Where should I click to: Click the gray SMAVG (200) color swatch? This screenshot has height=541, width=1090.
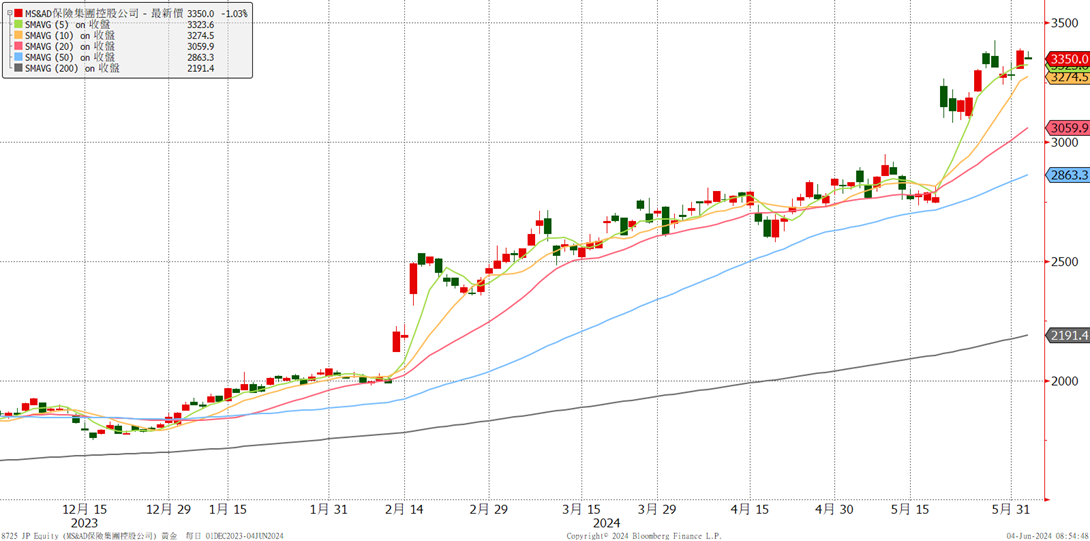click(19, 68)
